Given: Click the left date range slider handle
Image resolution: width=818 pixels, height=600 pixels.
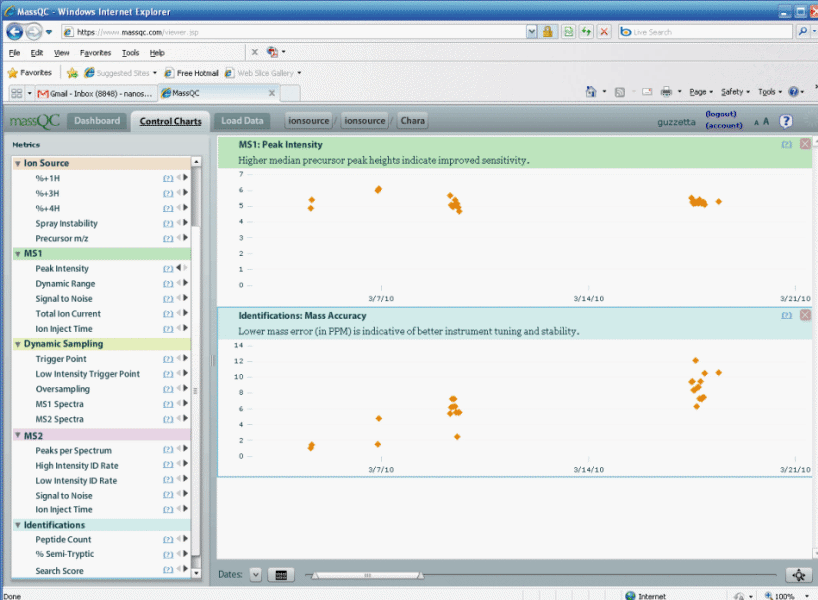Looking at the screenshot, I should (x=315, y=575).
